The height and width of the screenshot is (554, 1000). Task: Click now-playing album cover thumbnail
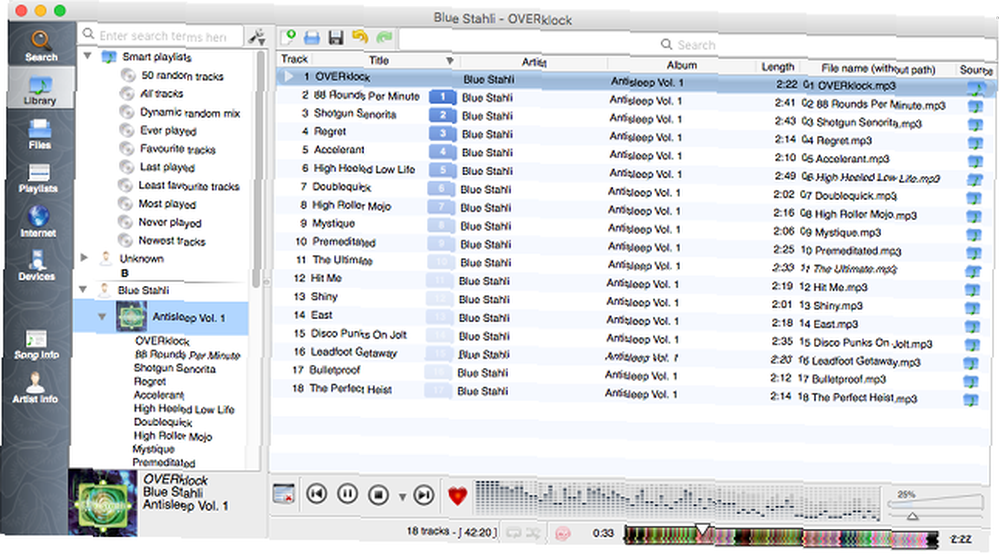[x=103, y=503]
